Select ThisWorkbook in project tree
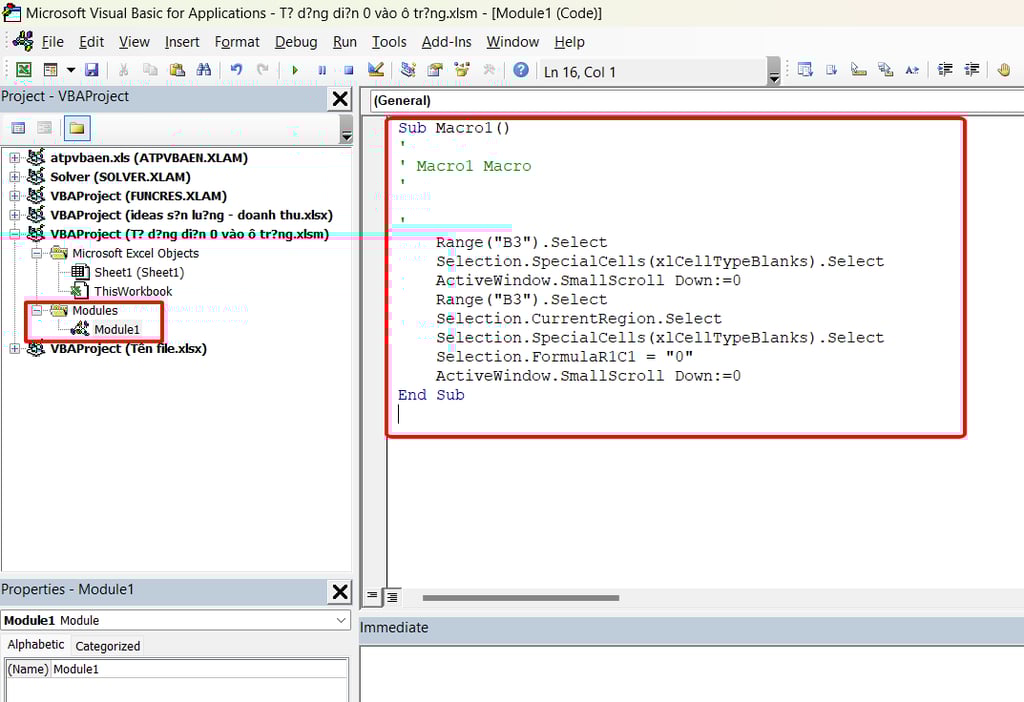The image size is (1024, 702). pyautogui.click(x=133, y=291)
